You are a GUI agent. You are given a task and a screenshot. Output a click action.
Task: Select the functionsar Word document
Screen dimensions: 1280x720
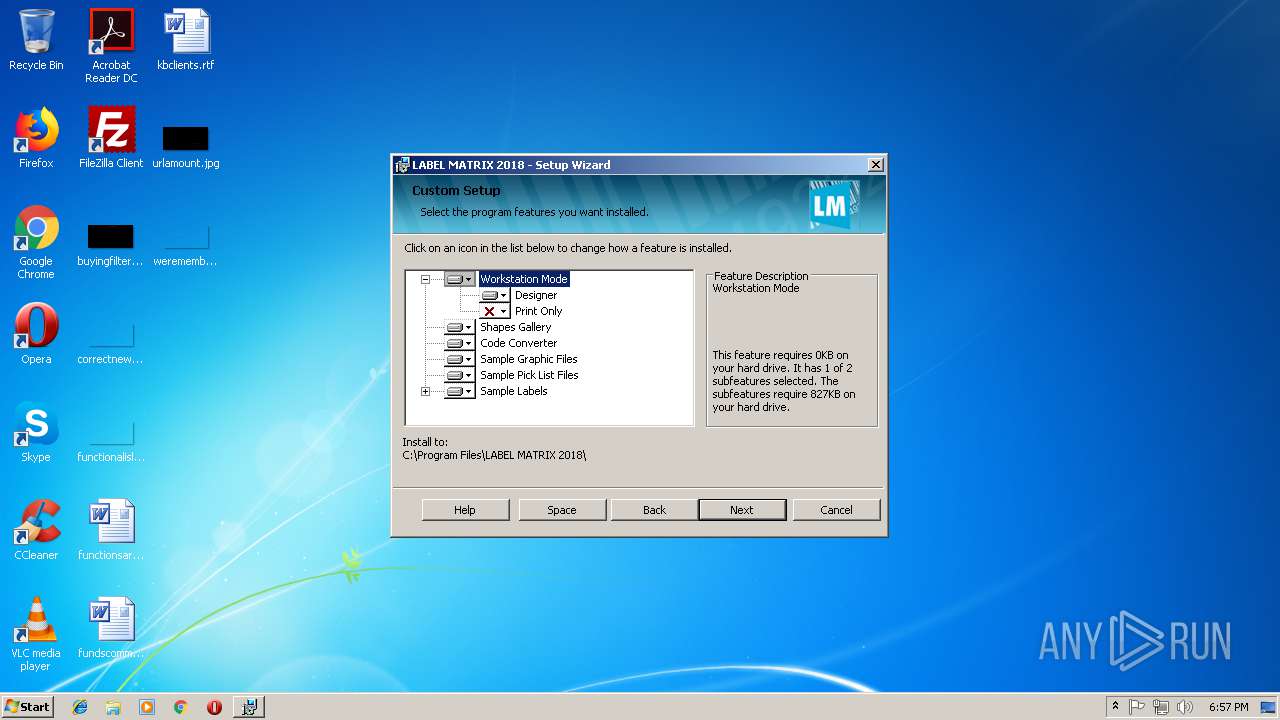111,530
